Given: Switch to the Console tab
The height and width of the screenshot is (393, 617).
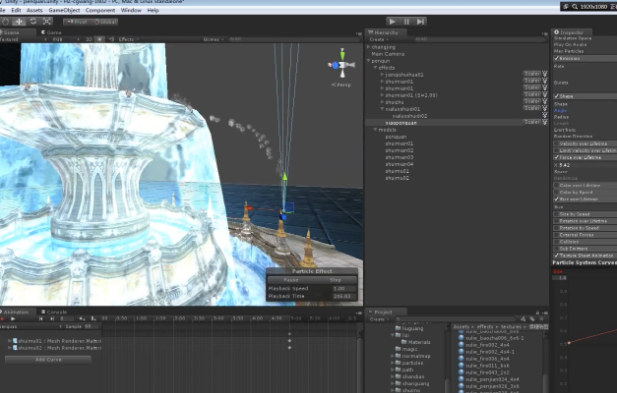Looking at the screenshot, I should 54,312.
